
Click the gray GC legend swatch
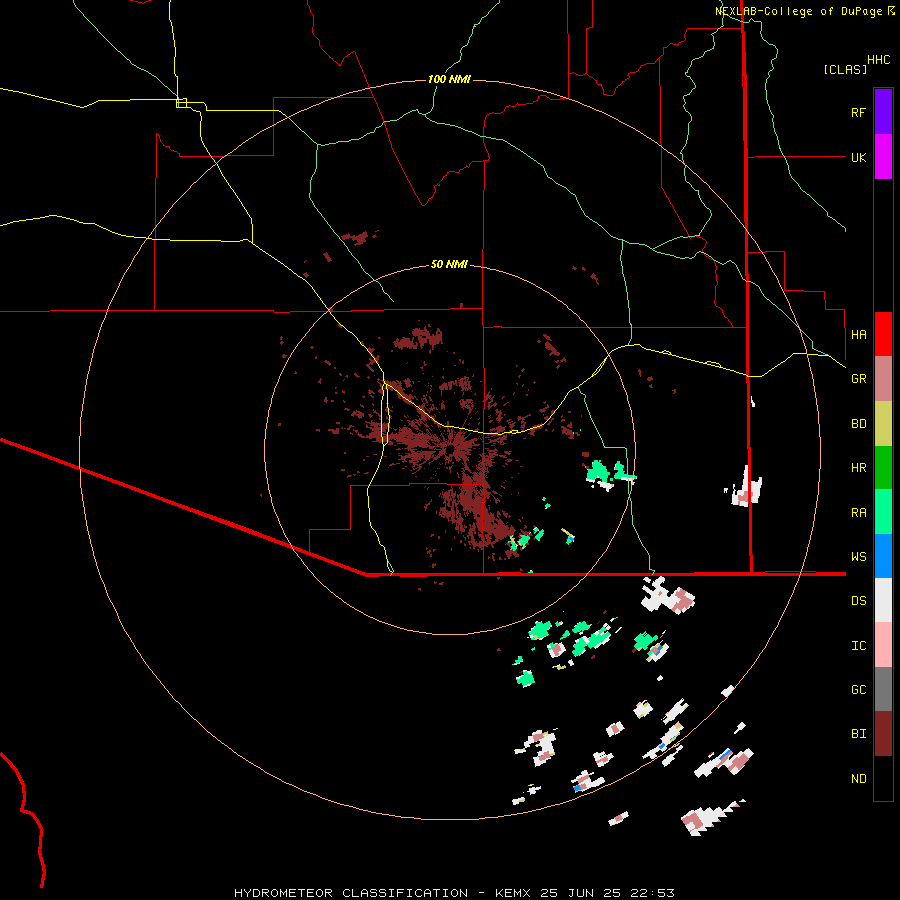pyautogui.click(x=883, y=689)
